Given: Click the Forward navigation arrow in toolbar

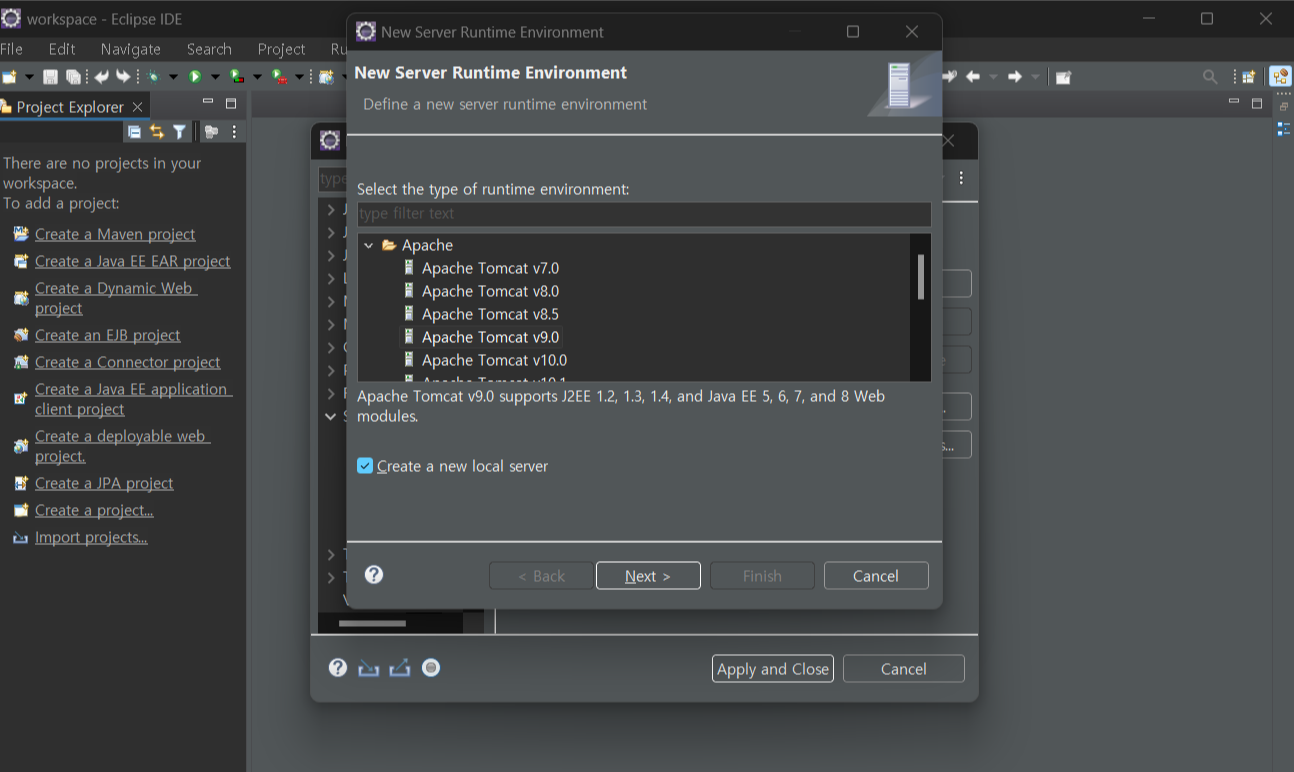Looking at the screenshot, I should (1015, 77).
